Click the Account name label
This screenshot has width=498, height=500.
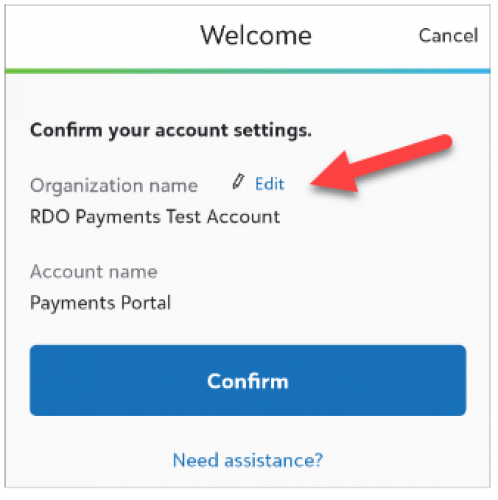pyautogui.click(x=94, y=272)
